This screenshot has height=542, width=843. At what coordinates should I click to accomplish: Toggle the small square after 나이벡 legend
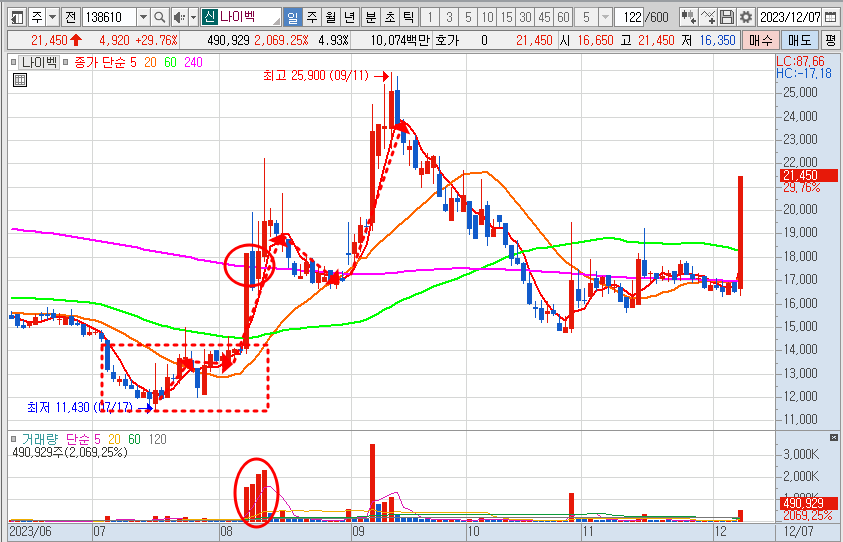click(x=65, y=62)
